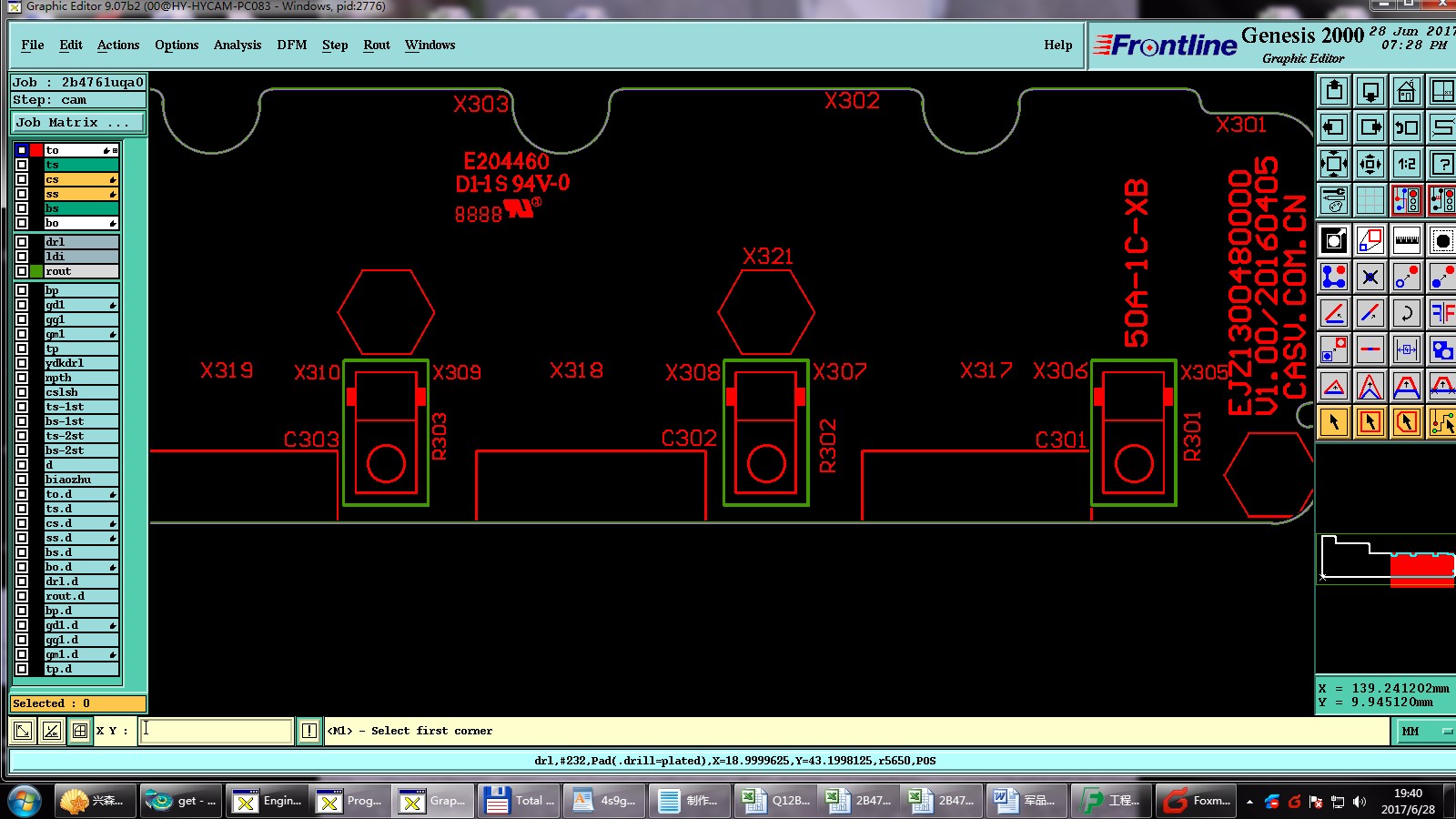Click the exclamation mark button
The width and height of the screenshot is (1456, 819).
click(x=309, y=731)
